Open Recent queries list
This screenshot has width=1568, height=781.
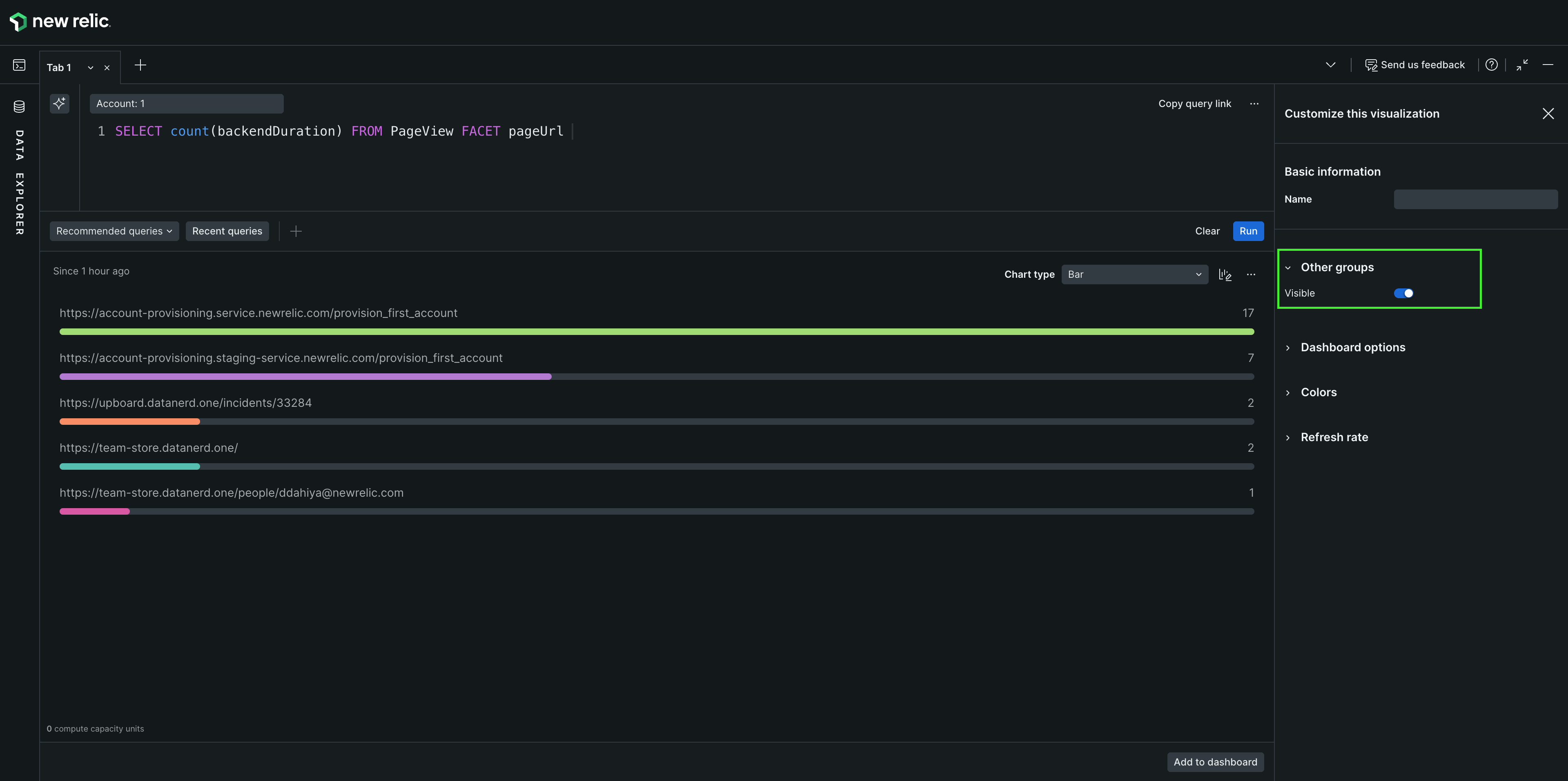tap(227, 231)
